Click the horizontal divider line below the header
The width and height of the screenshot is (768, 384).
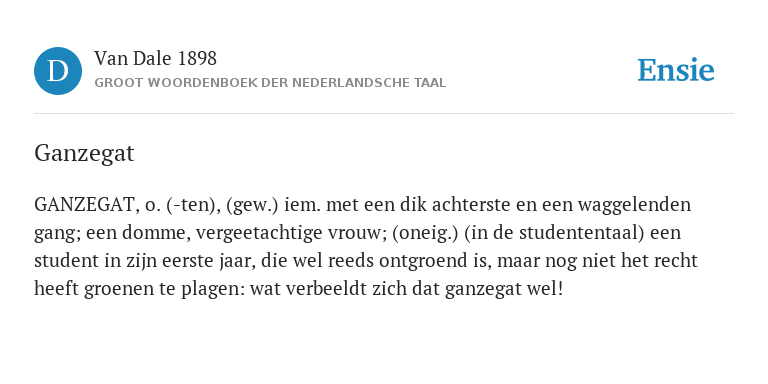[384, 114]
